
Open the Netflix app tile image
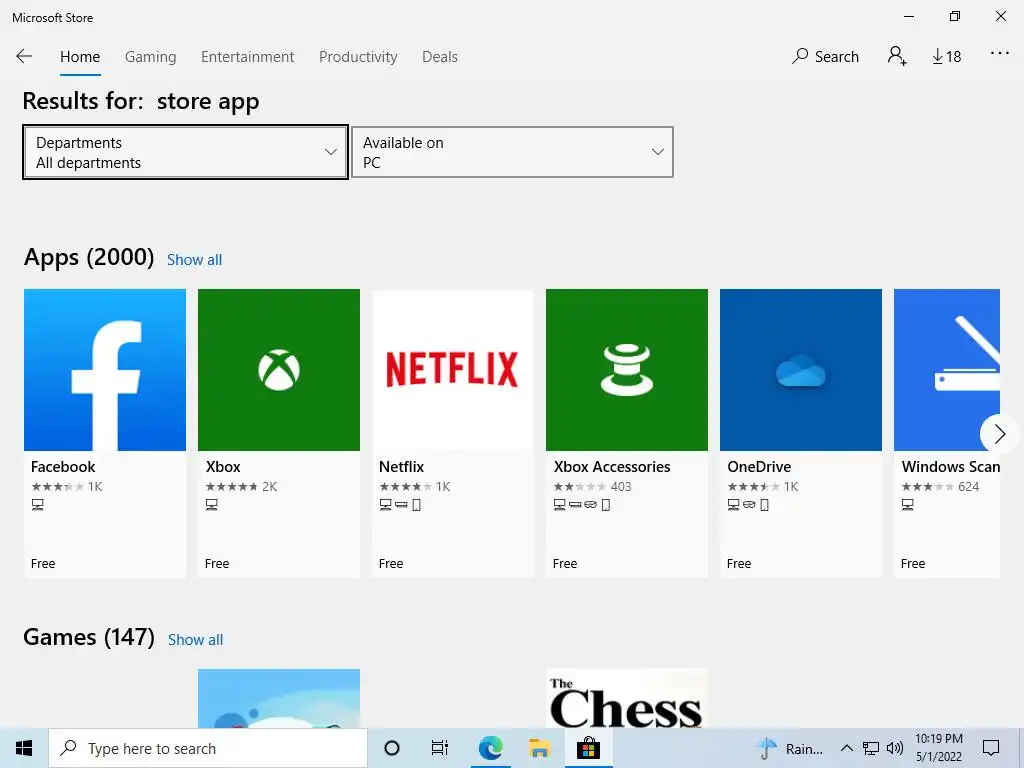(453, 370)
